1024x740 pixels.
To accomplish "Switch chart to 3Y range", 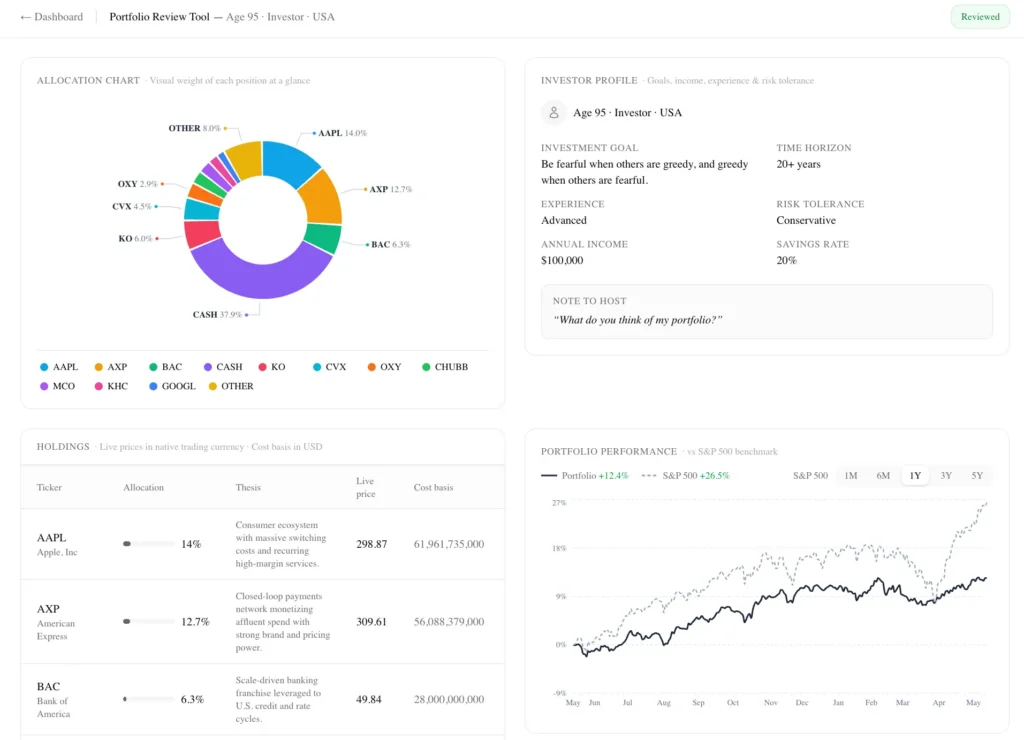I will coord(946,475).
